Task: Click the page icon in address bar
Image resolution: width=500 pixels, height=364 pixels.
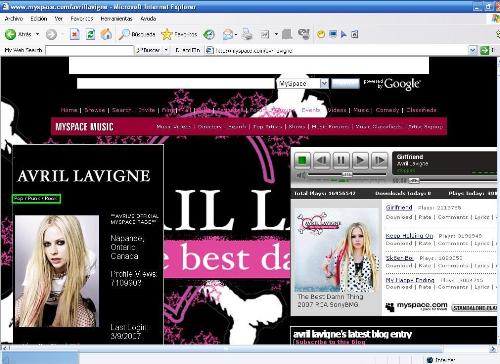Action: pyautogui.click(x=210, y=51)
